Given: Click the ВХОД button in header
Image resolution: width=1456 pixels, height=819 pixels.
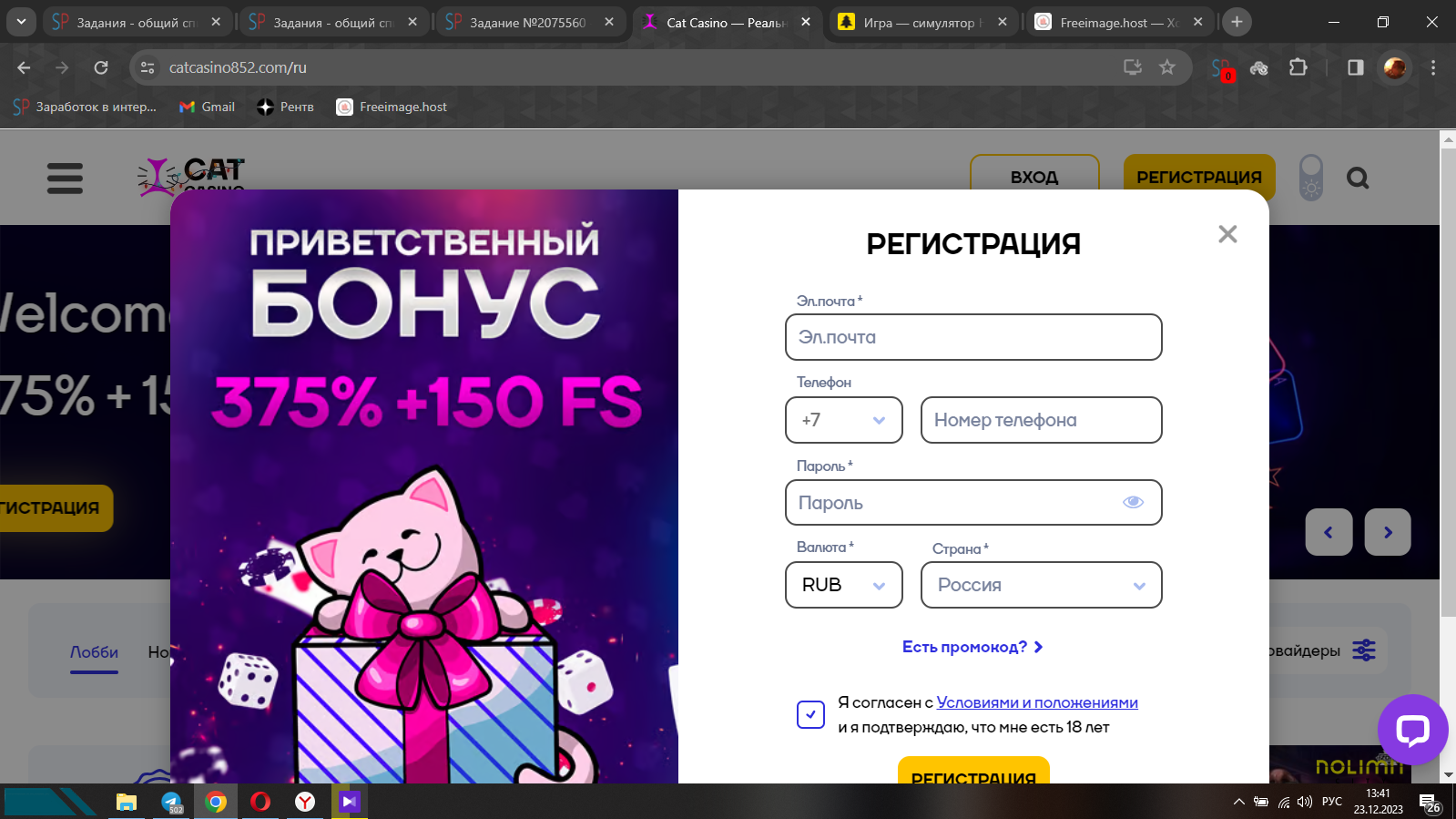Looking at the screenshot, I should 1034,178.
